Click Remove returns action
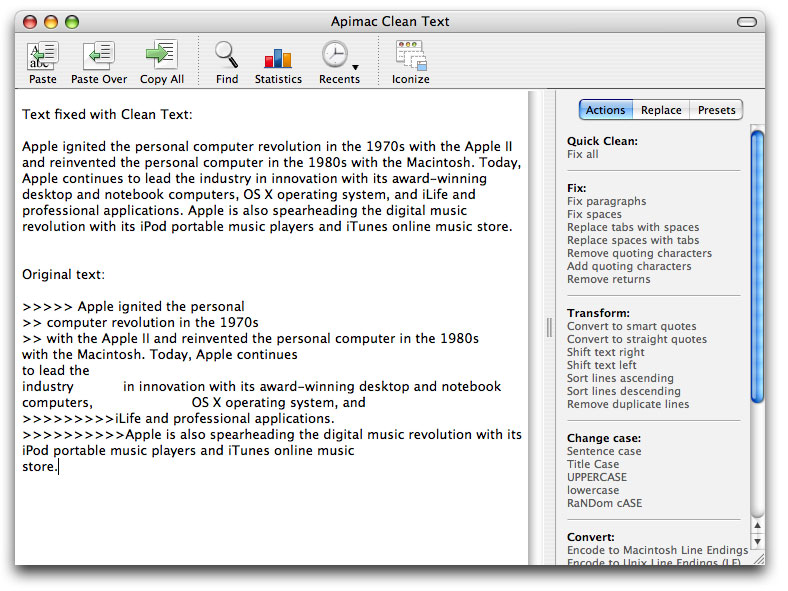The image size is (788, 591). point(609,279)
